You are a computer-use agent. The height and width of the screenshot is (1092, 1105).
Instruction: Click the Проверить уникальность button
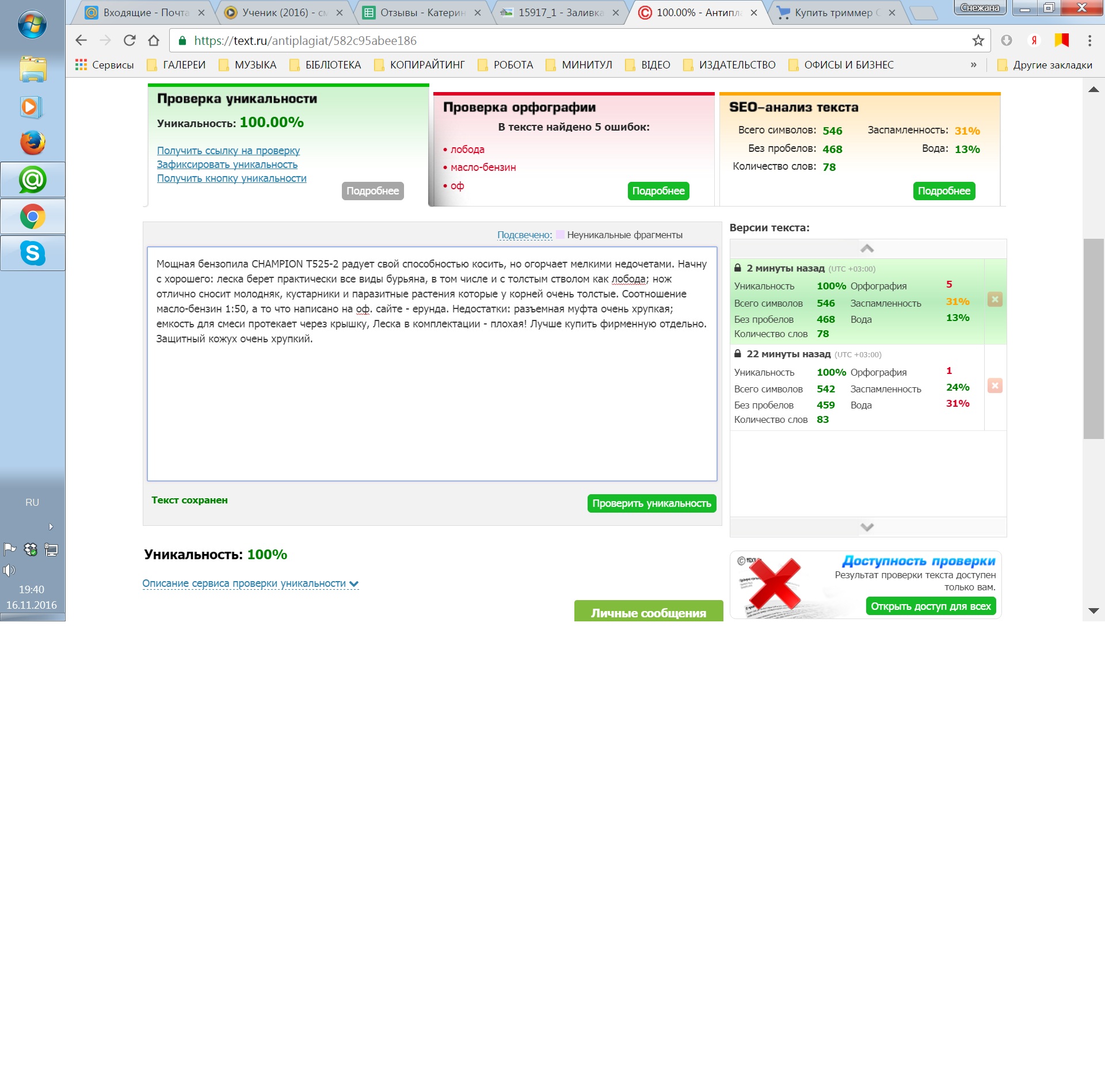coord(651,503)
